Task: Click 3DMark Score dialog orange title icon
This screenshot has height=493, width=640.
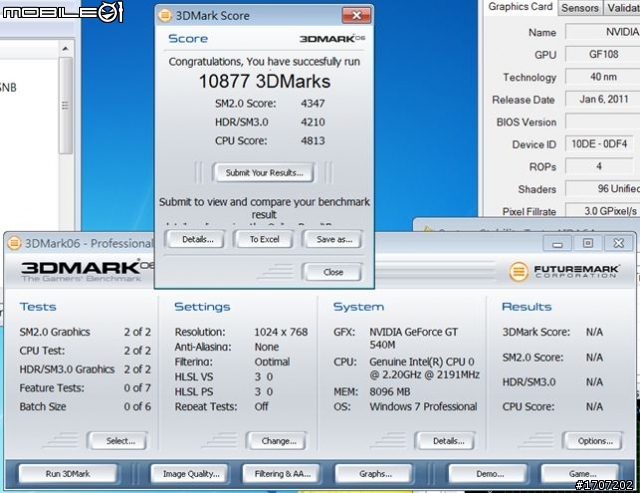Action: [165, 16]
